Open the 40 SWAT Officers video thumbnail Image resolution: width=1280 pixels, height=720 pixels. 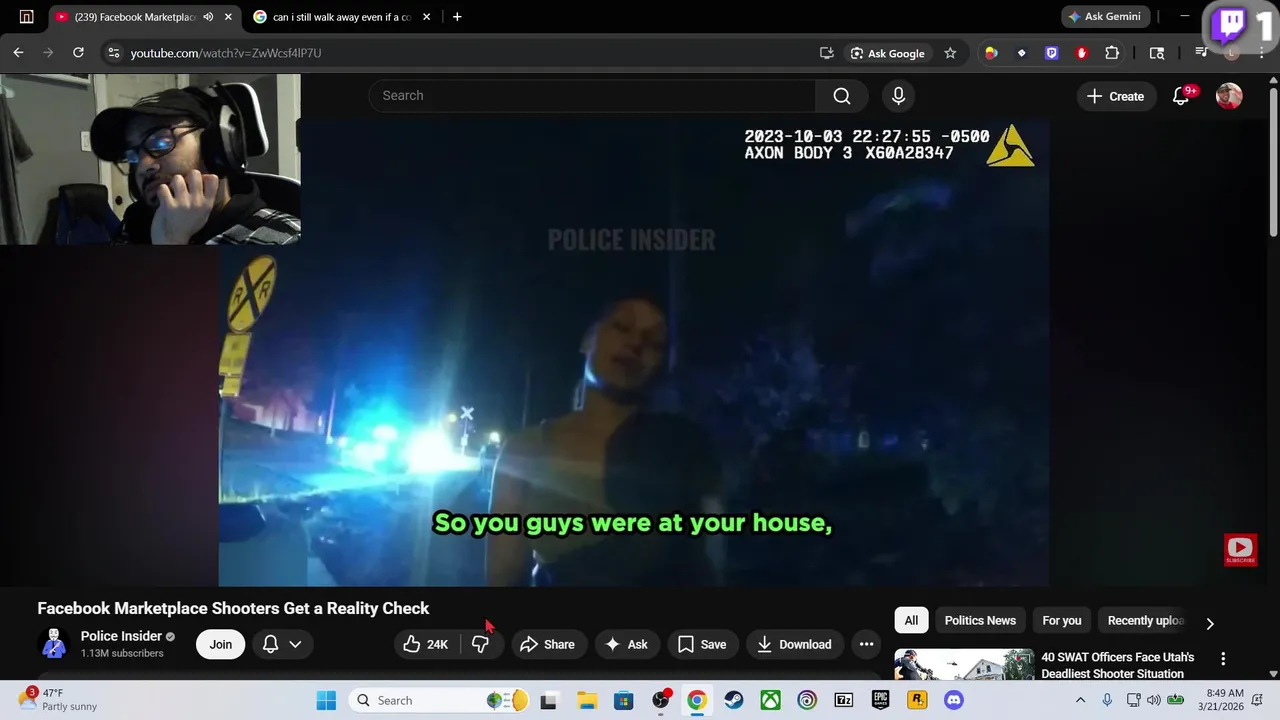[x=964, y=665]
